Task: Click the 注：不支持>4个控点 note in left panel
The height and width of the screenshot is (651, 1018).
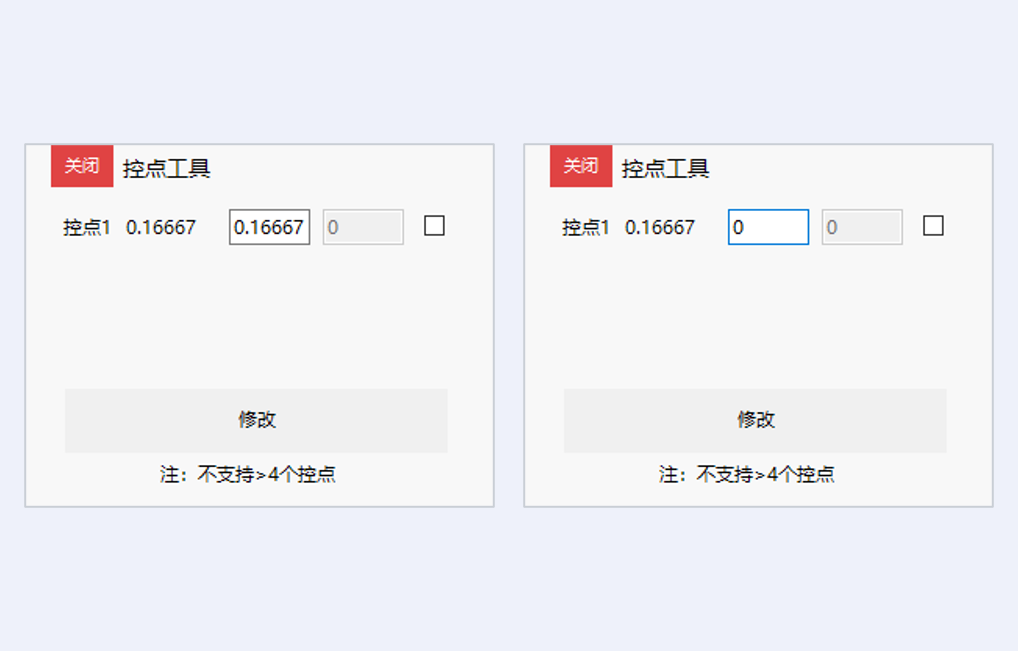Action: point(248,474)
